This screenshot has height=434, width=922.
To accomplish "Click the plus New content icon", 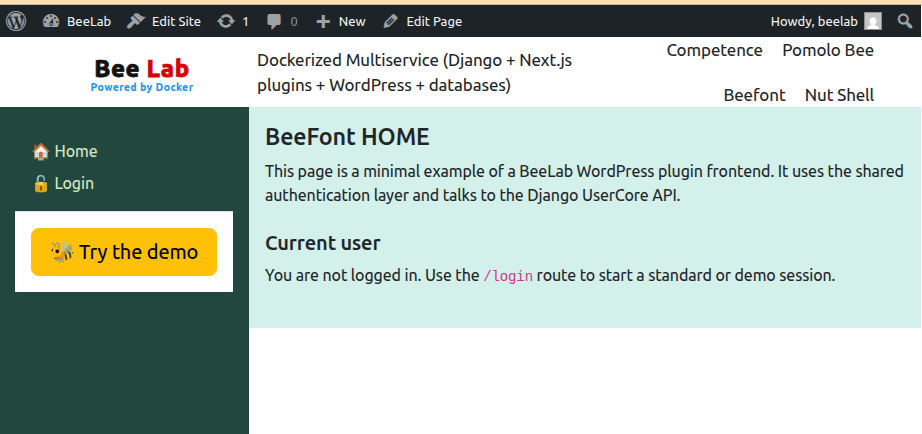I will tap(322, 21).
